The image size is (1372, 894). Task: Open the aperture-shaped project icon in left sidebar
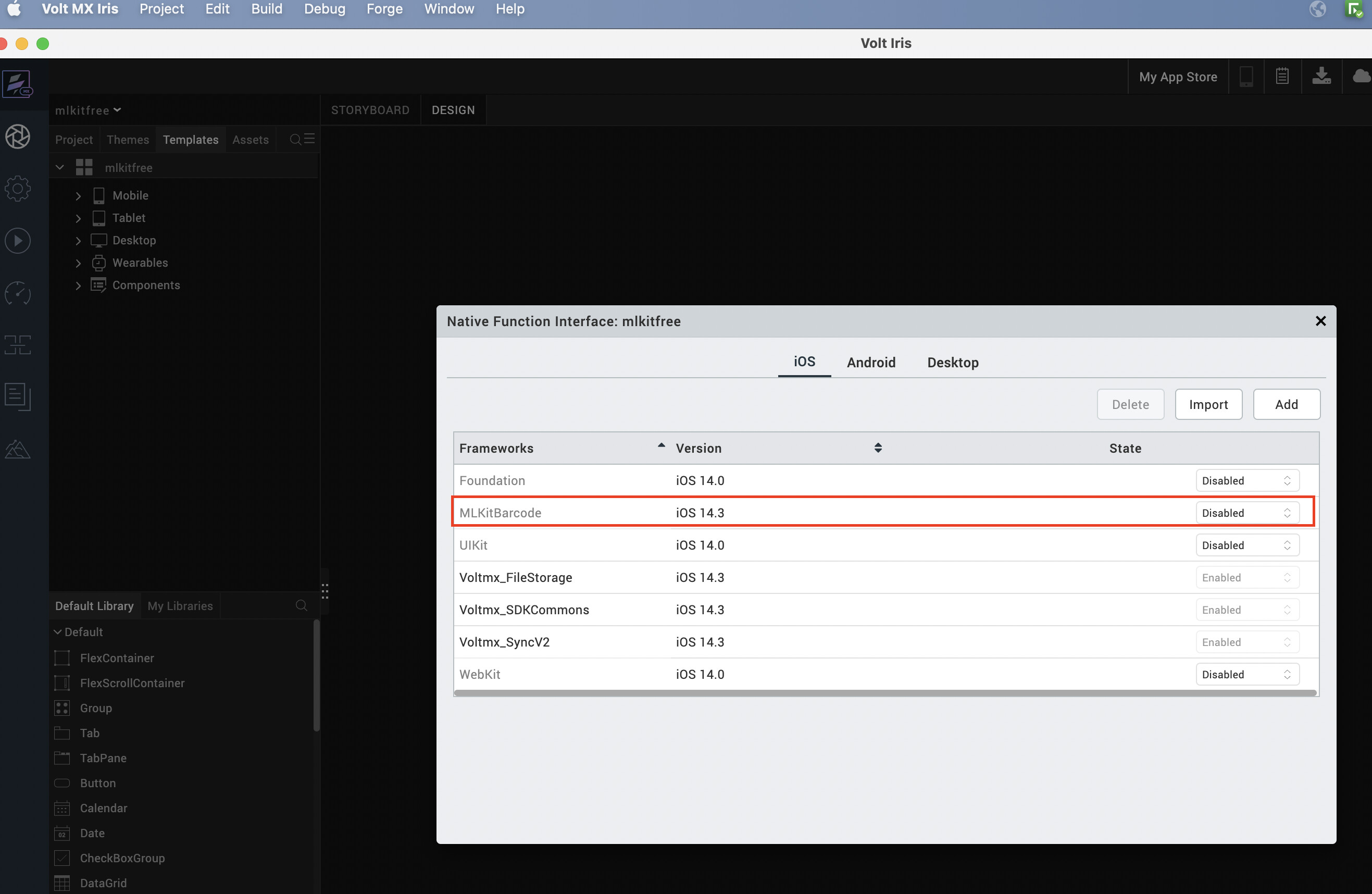(x=18, y=136)
